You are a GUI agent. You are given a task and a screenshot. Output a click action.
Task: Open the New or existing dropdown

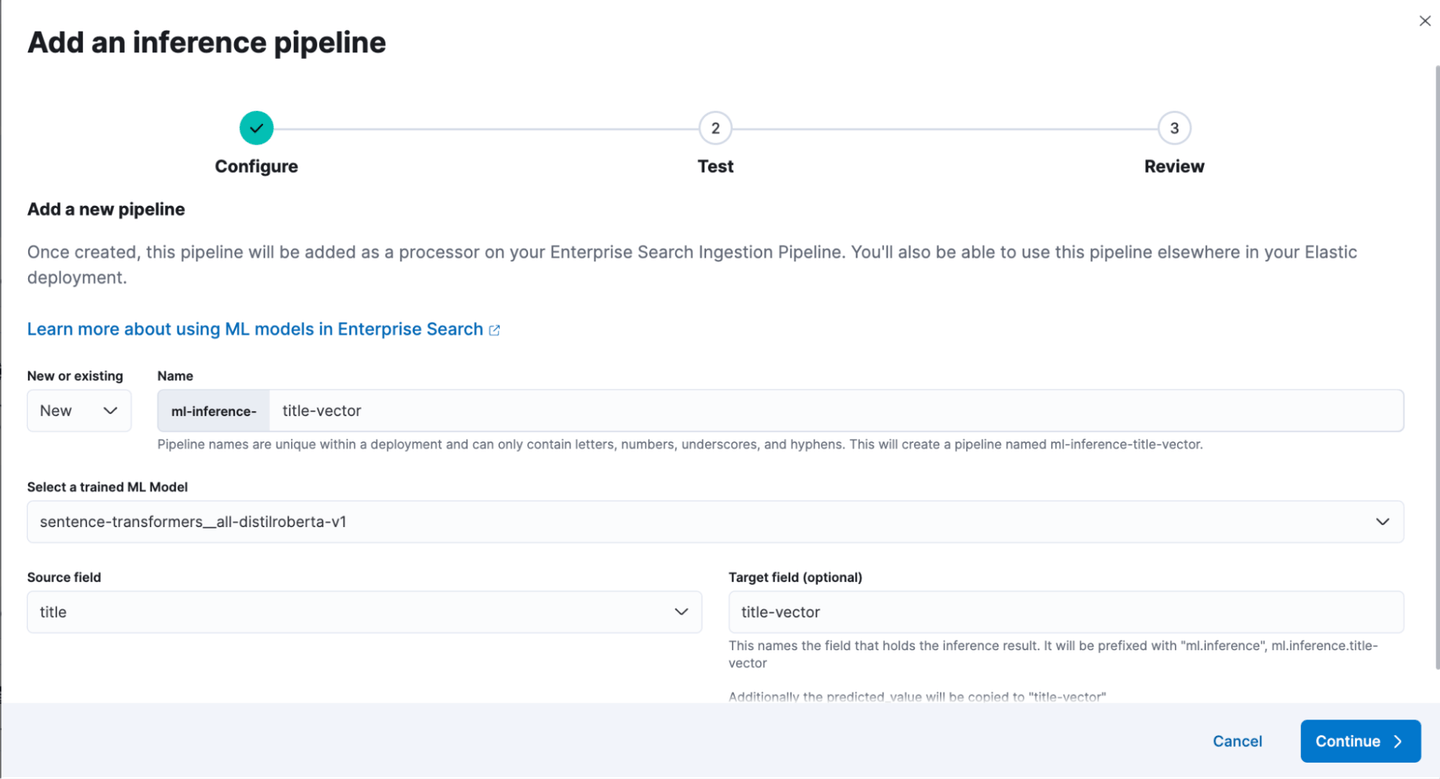coord(79,410)
